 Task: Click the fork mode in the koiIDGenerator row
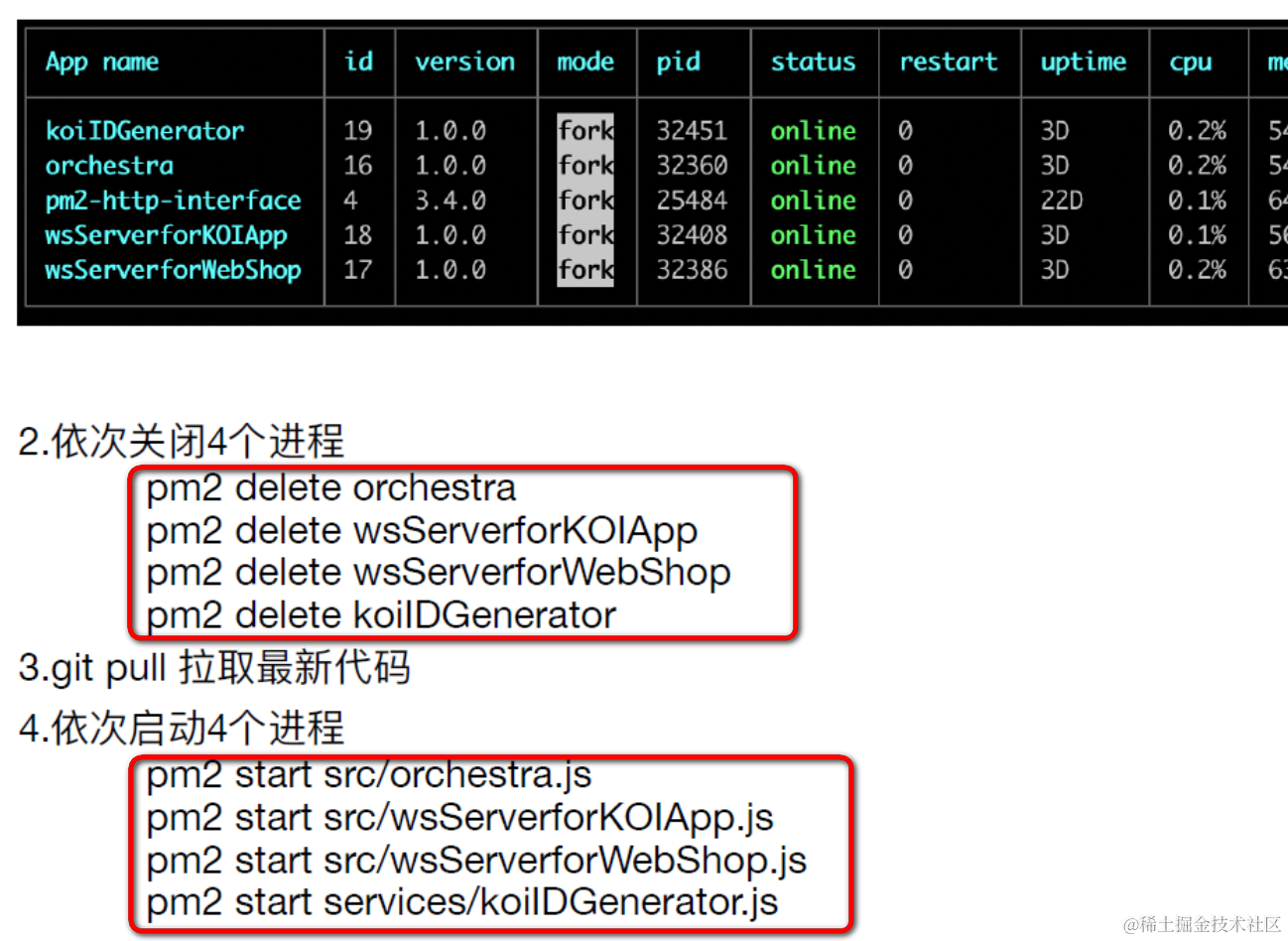pos(585,131)
